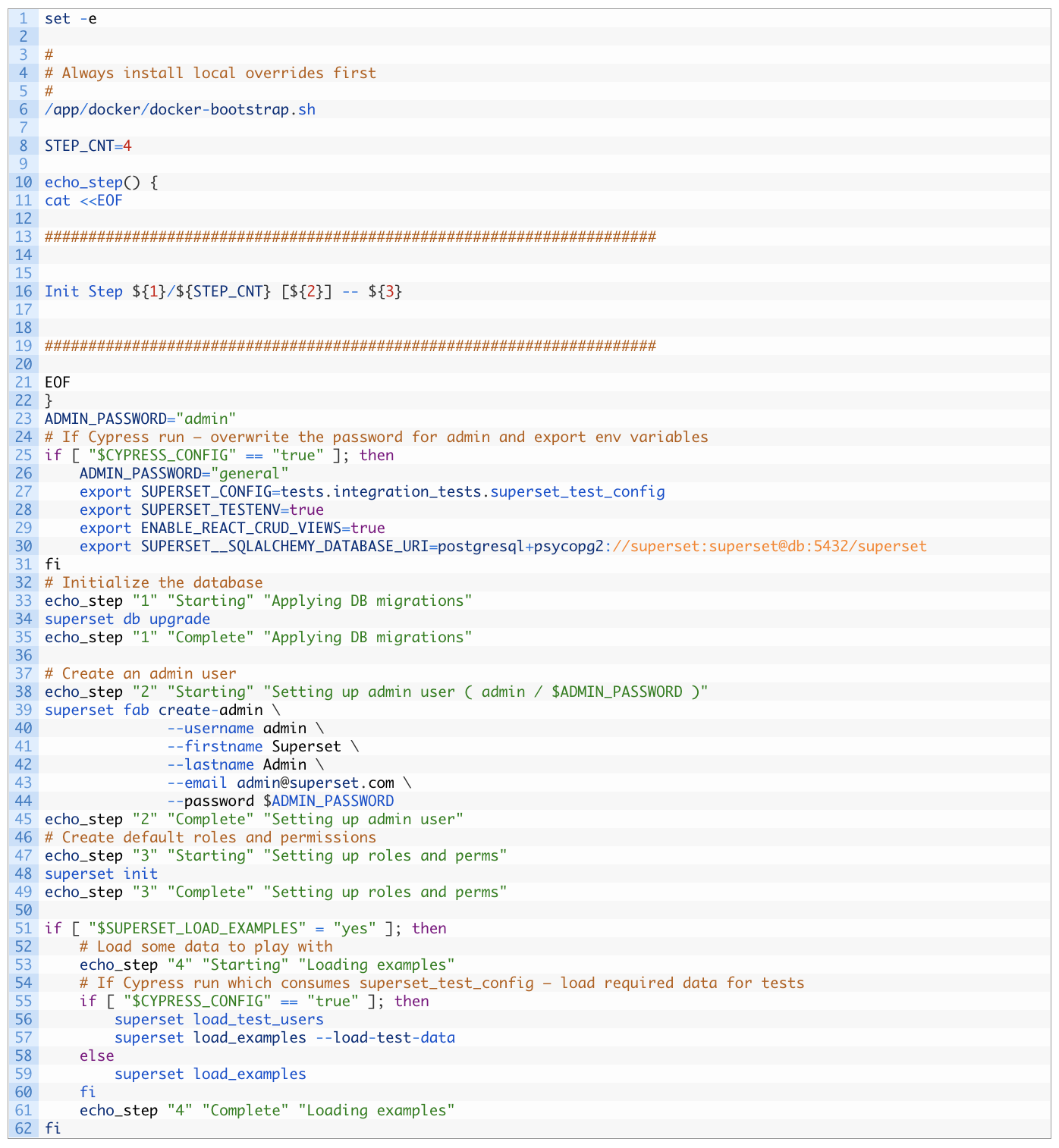The image size is (1059, 1148).
Task: Click the 'fi' on line 60
Action: click(88, 1092)
